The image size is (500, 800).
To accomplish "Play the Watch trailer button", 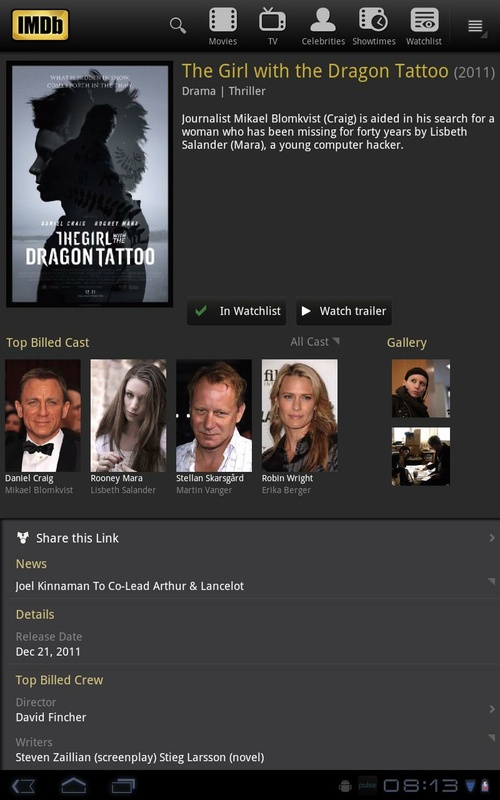I will [x=344, y=311].
